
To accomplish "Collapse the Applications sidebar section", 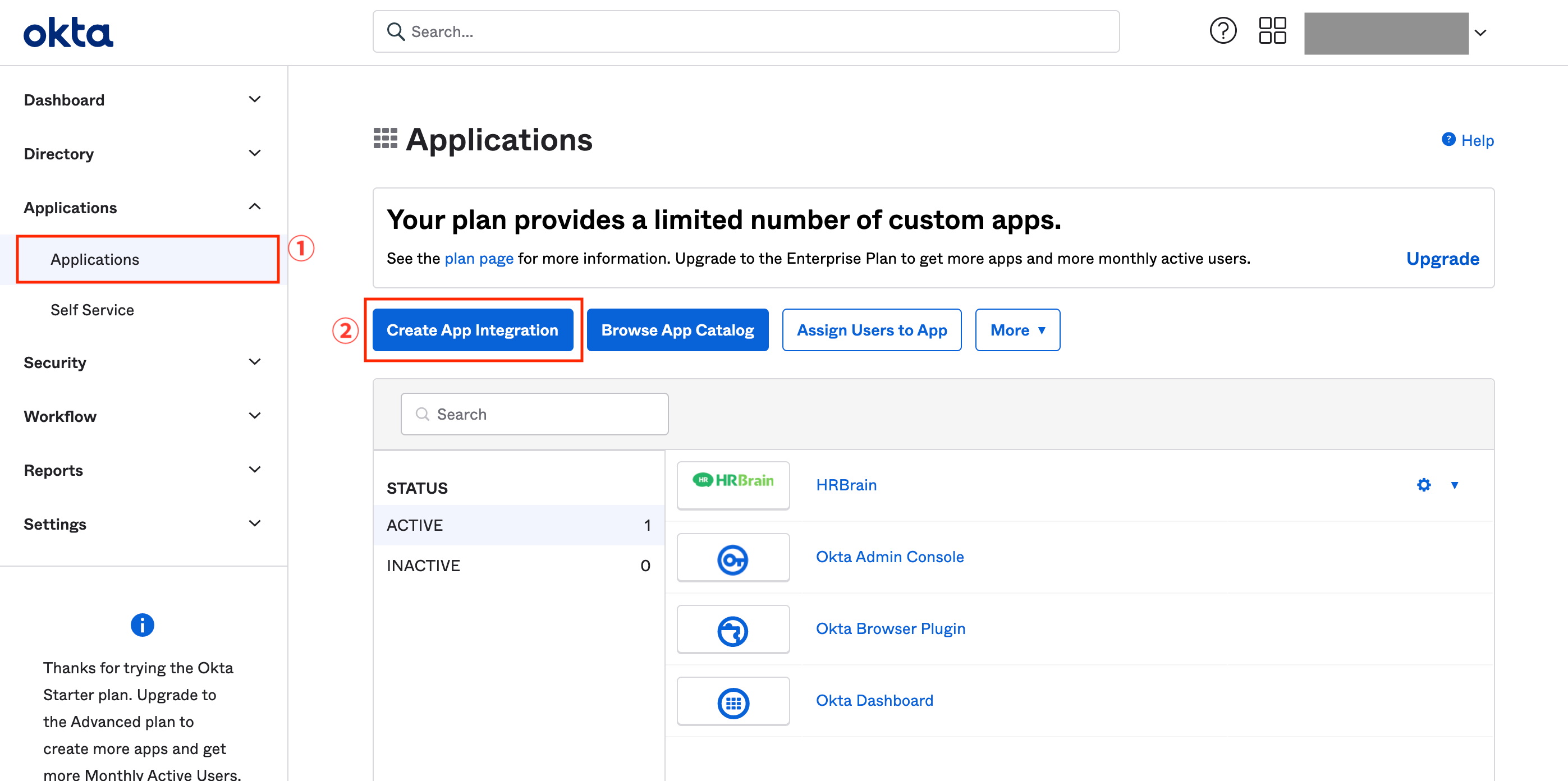I will [x=255, y=206].
